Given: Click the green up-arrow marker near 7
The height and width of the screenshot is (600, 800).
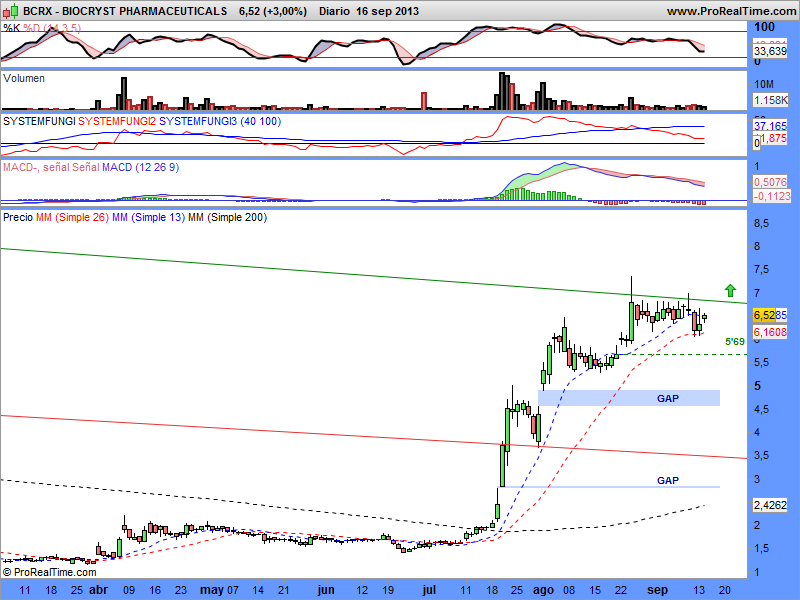Looking at the screenshot, I should pyautogui.click(x=730, y=290).
